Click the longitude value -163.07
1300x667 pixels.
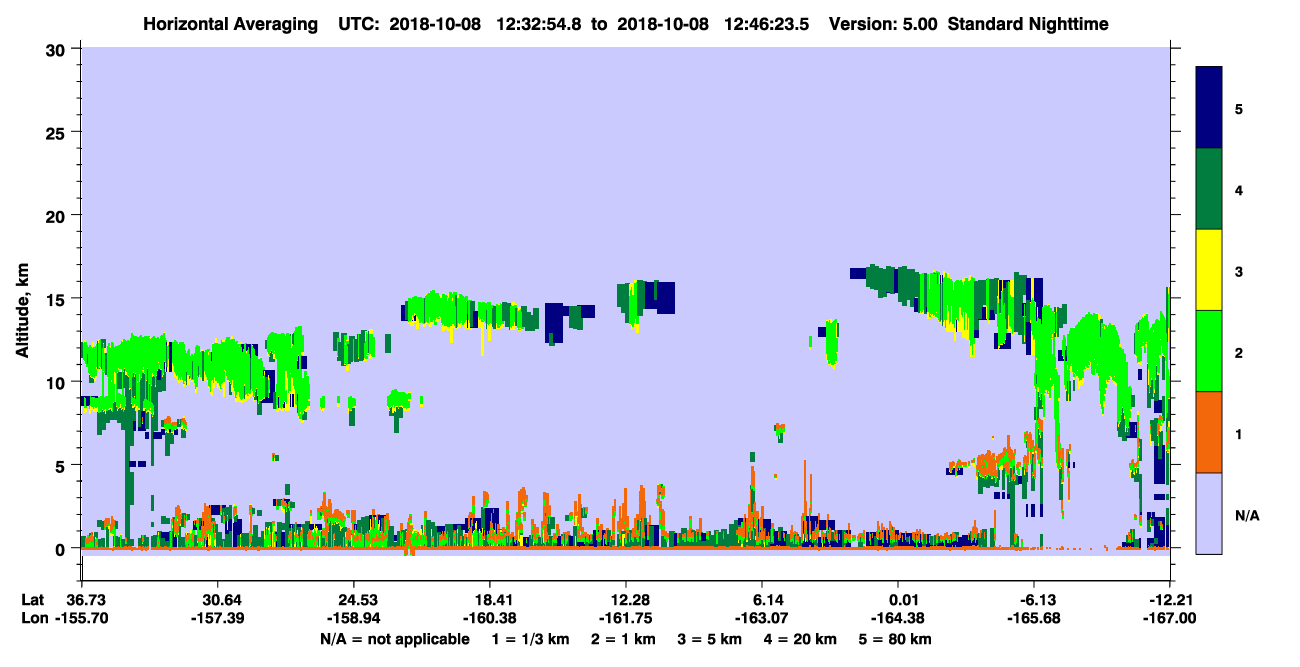click(x=762, y=619)
